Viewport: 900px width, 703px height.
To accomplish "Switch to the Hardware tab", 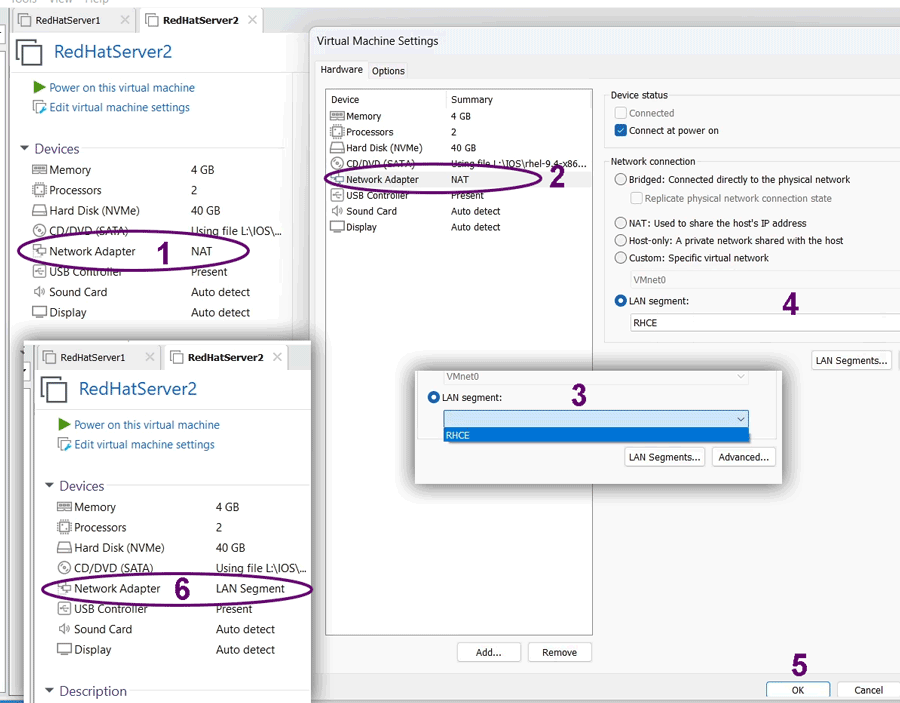I will click(x=342, y=69).
